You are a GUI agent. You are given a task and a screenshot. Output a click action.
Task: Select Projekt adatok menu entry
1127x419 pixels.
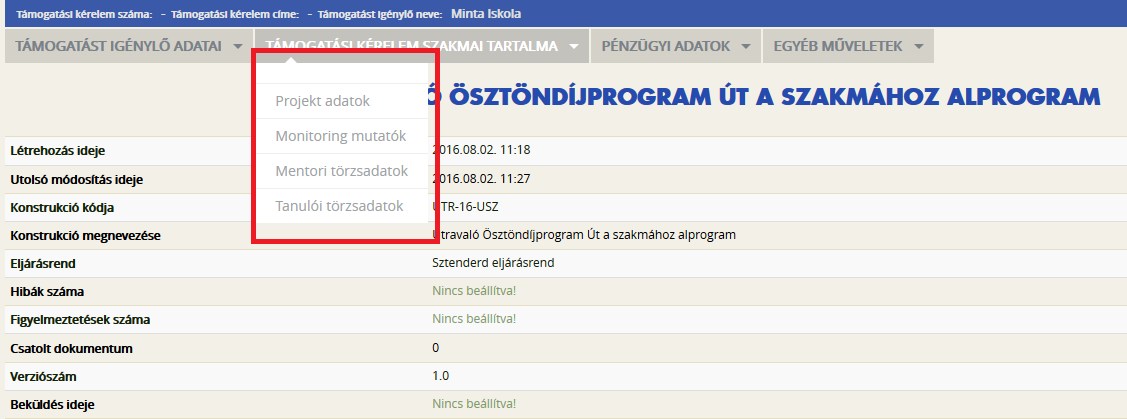point(342,101)
